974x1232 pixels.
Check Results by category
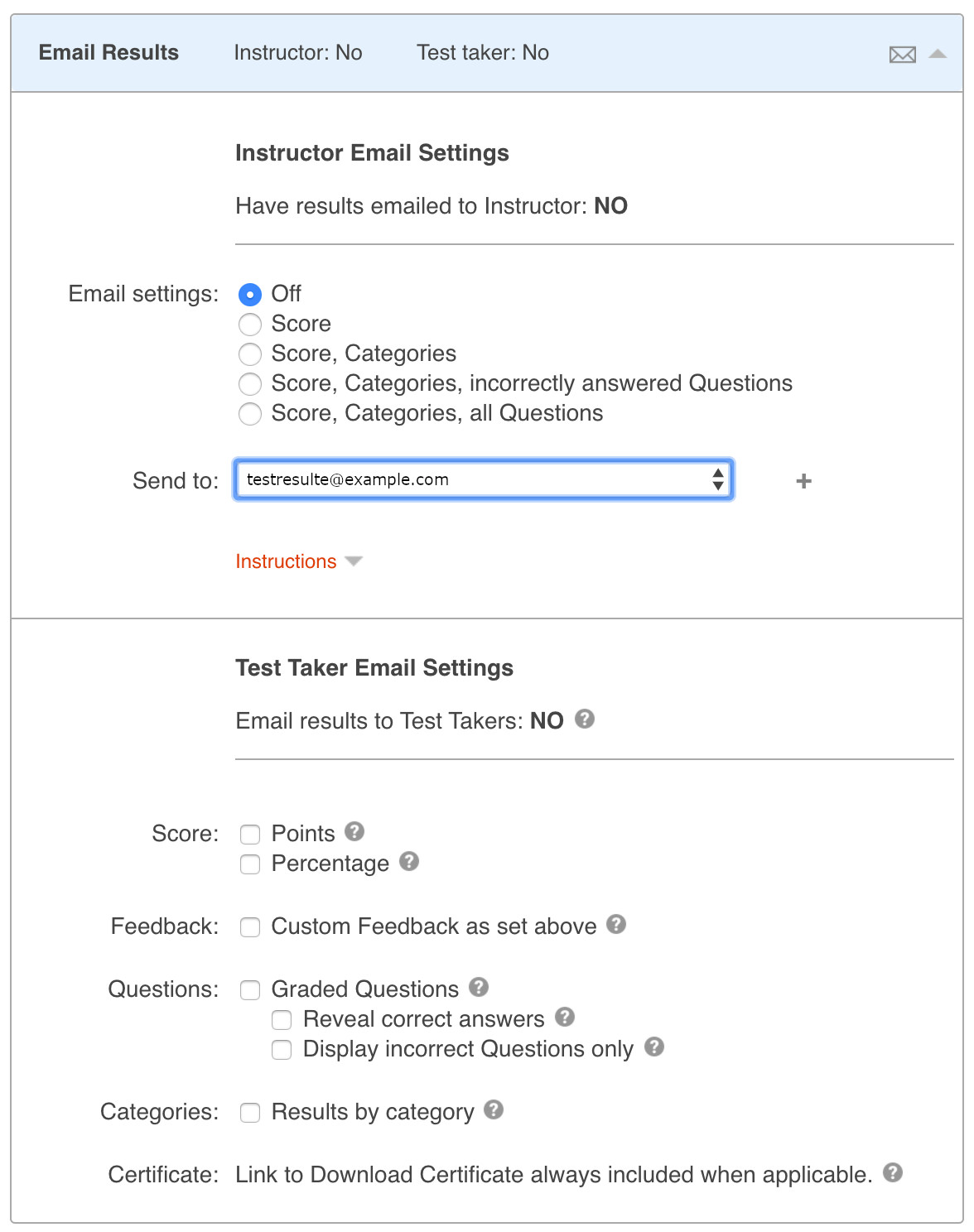(250, 1113)
